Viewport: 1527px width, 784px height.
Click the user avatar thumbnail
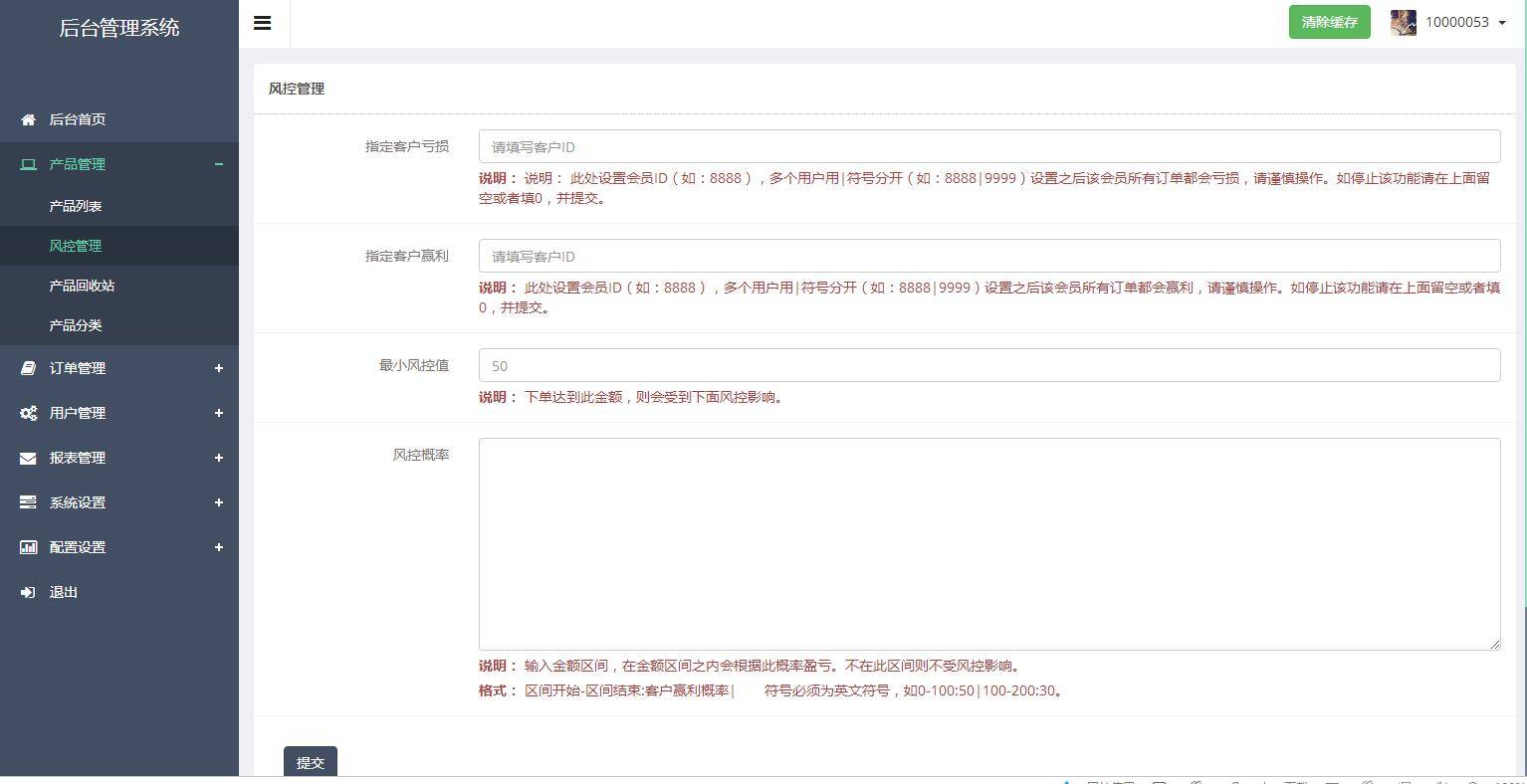pos(1402,22)
